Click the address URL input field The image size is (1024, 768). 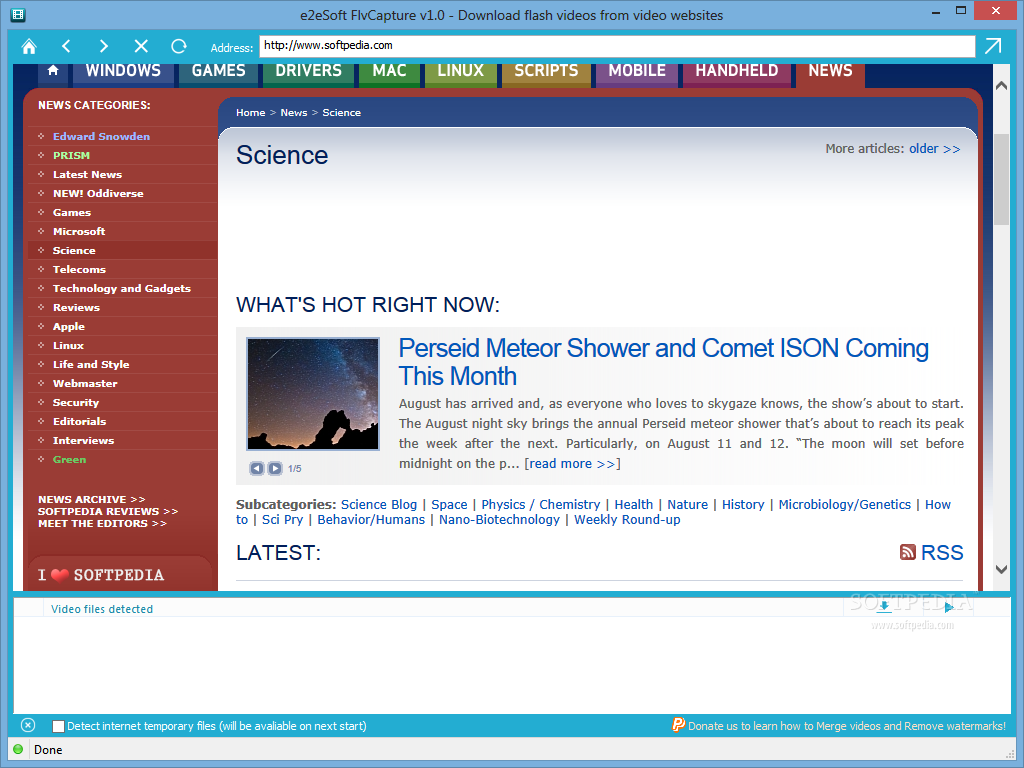(617, 46)
